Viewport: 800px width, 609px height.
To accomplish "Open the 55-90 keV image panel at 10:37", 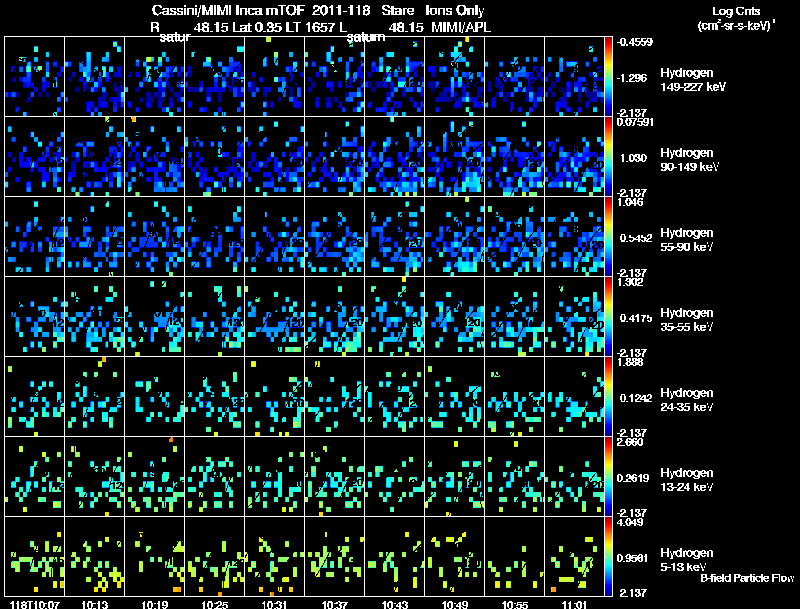I will [335, 237].
